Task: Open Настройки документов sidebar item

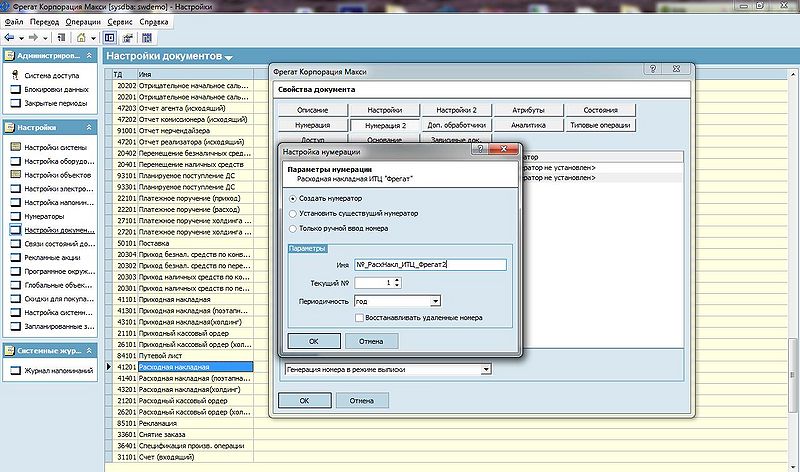Action: pos(59,230)
